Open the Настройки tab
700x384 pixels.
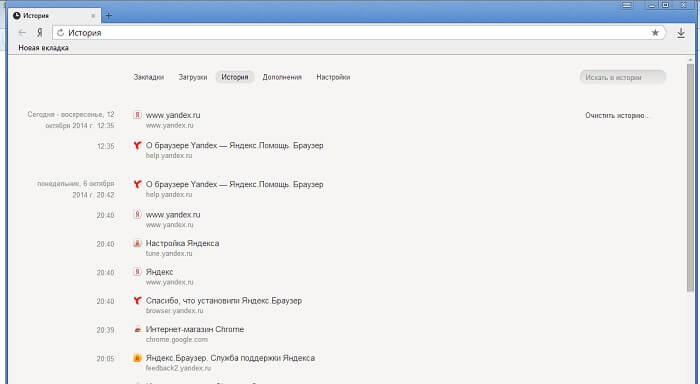[x=333, y=77]
